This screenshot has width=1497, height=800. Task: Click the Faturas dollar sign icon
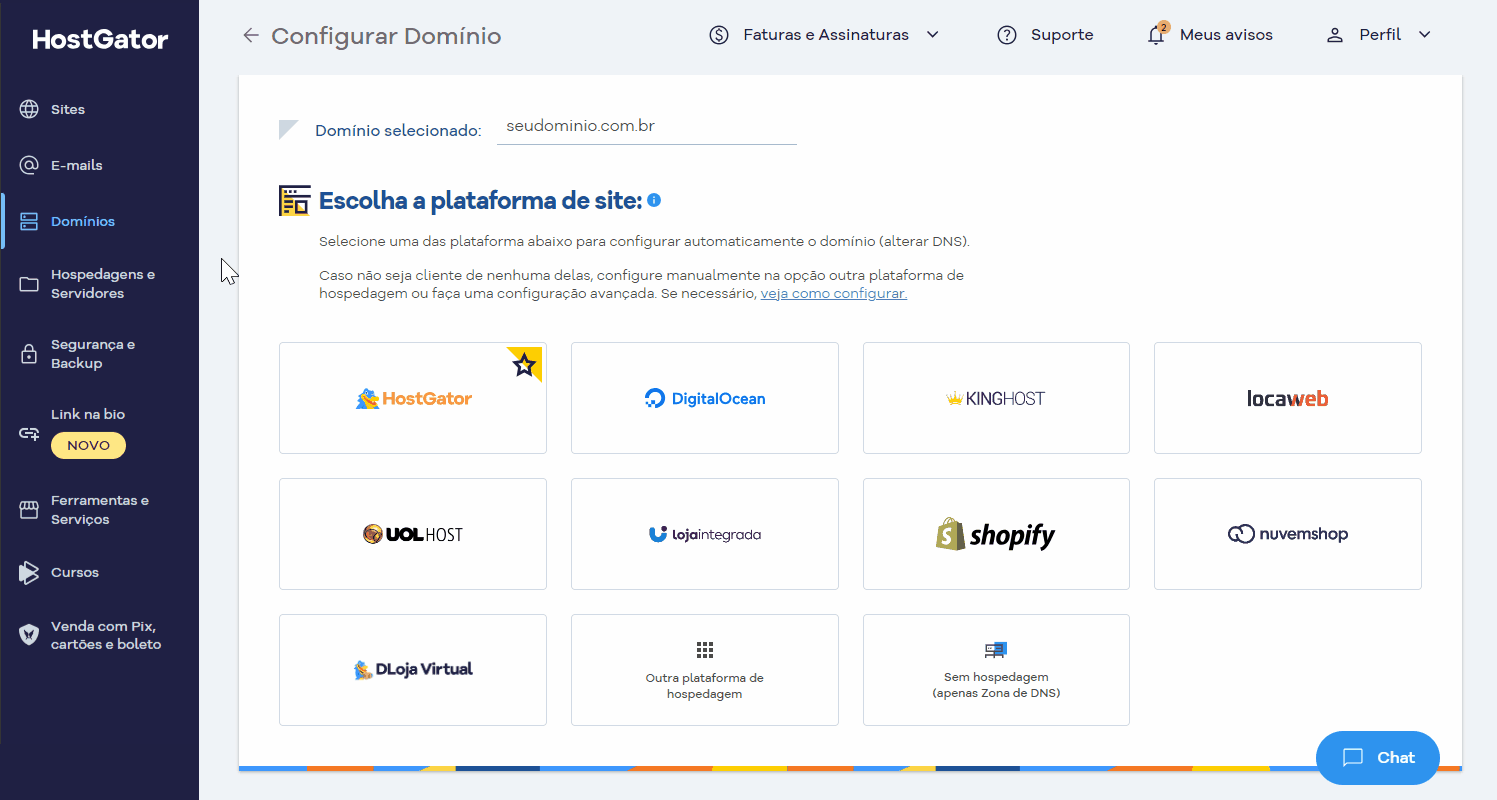click(719, 35)
